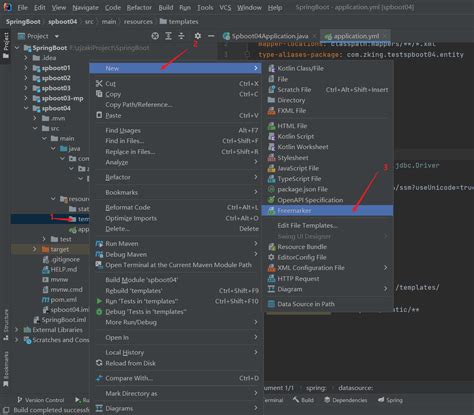Expand the spboot01 module in tree
The image size is (474, 415).
tap(26, 68)
